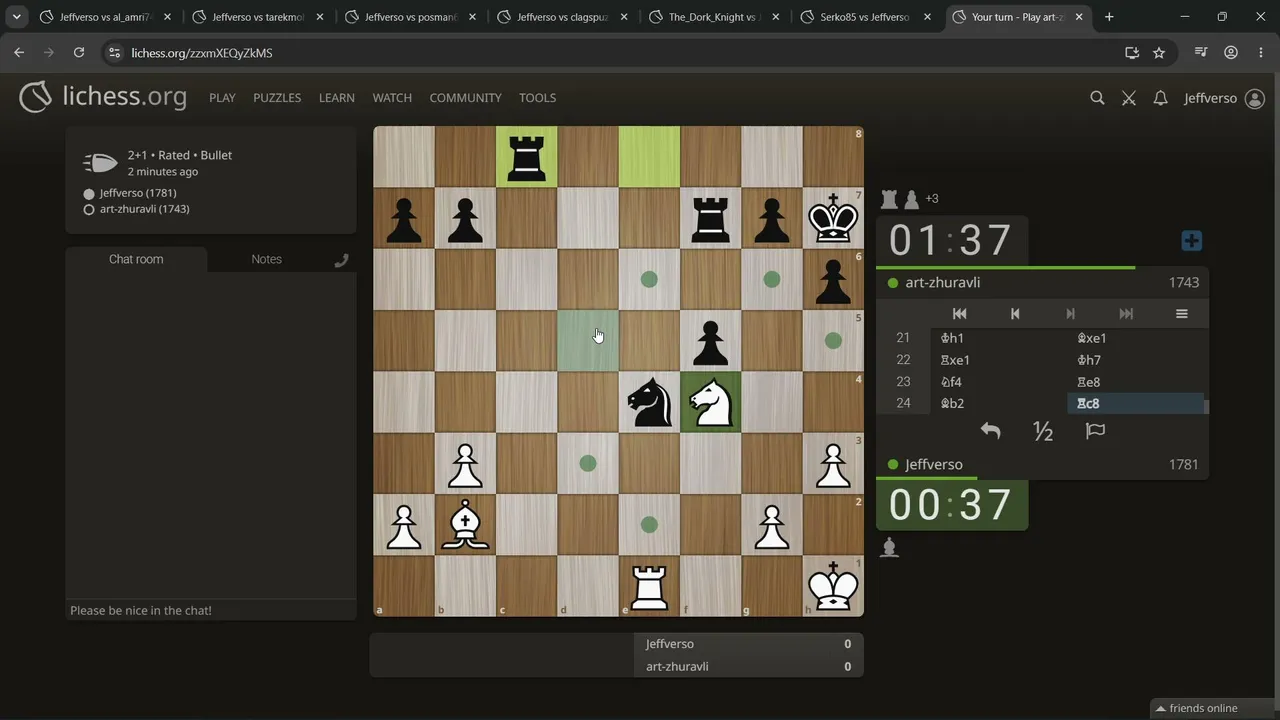View site information icon in address bar

tap(113, 53)
